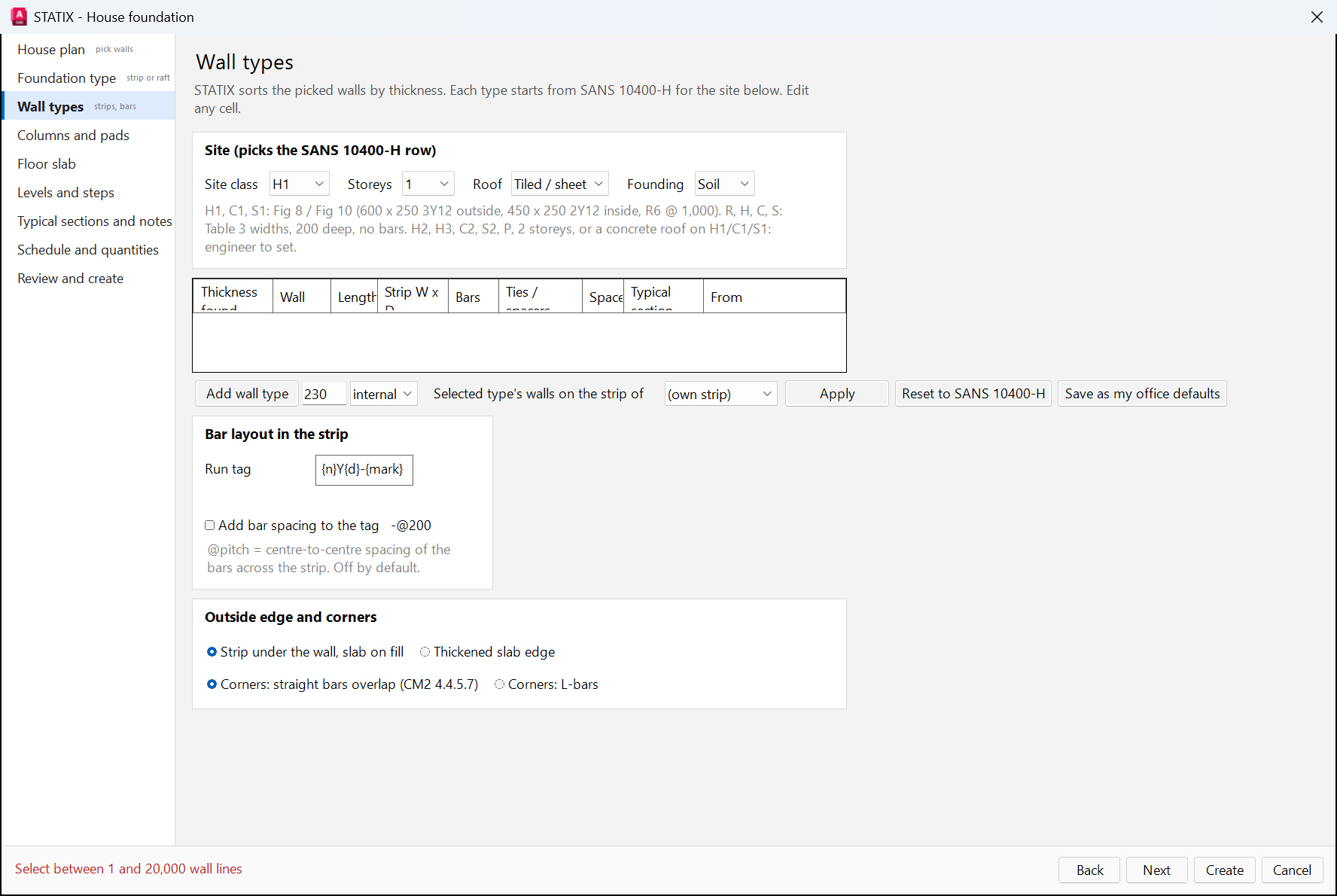Go to the Foundation type step
The height and width of the screenshot is (896, 1337).
pyautogui.click(x=88, y=78)
